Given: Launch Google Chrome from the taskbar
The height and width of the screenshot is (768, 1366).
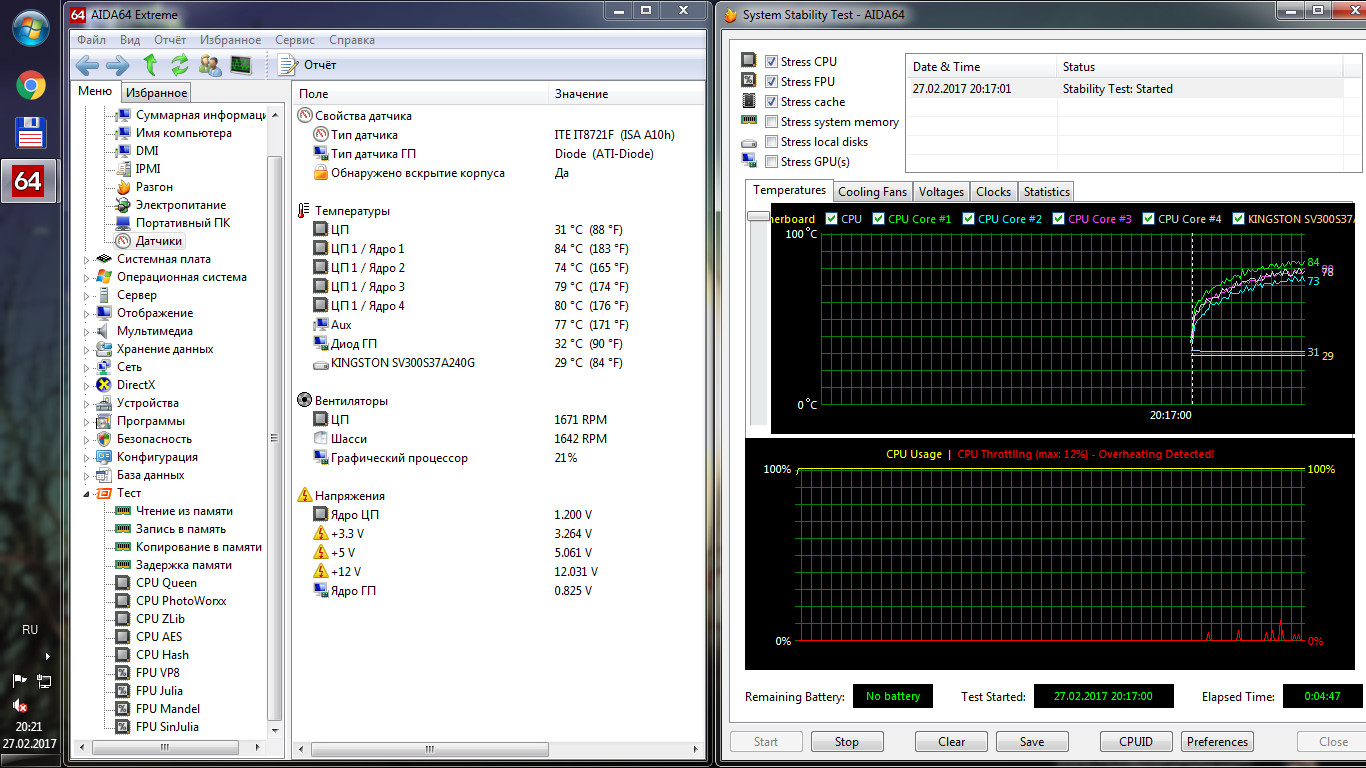Looking at the screenshot, I should click(x=31, y=86).
